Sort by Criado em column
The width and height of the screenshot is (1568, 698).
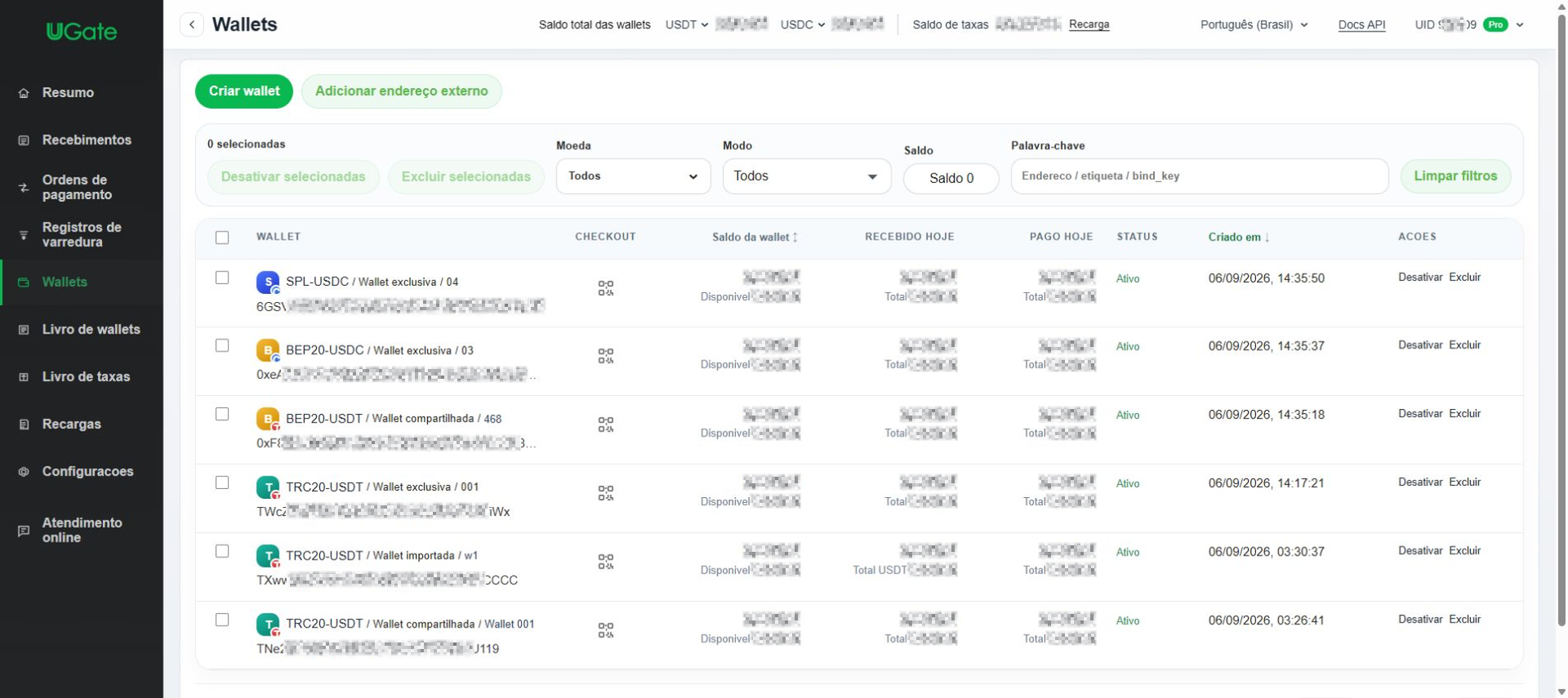[x=1239, y=237]
